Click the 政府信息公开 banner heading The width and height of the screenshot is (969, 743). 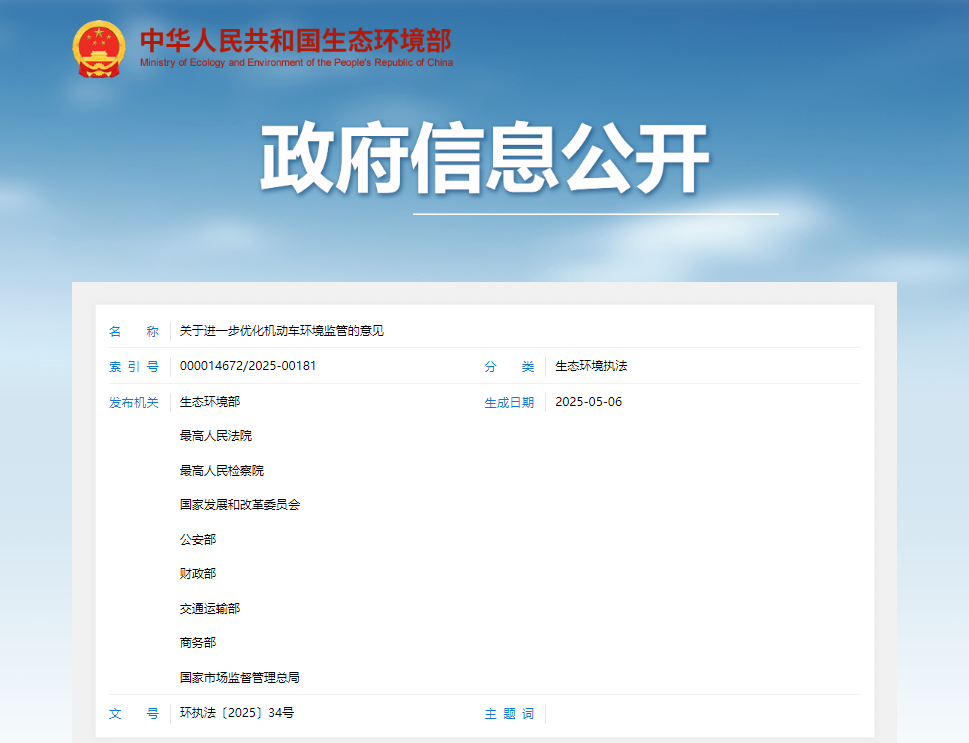click(484, 158)
